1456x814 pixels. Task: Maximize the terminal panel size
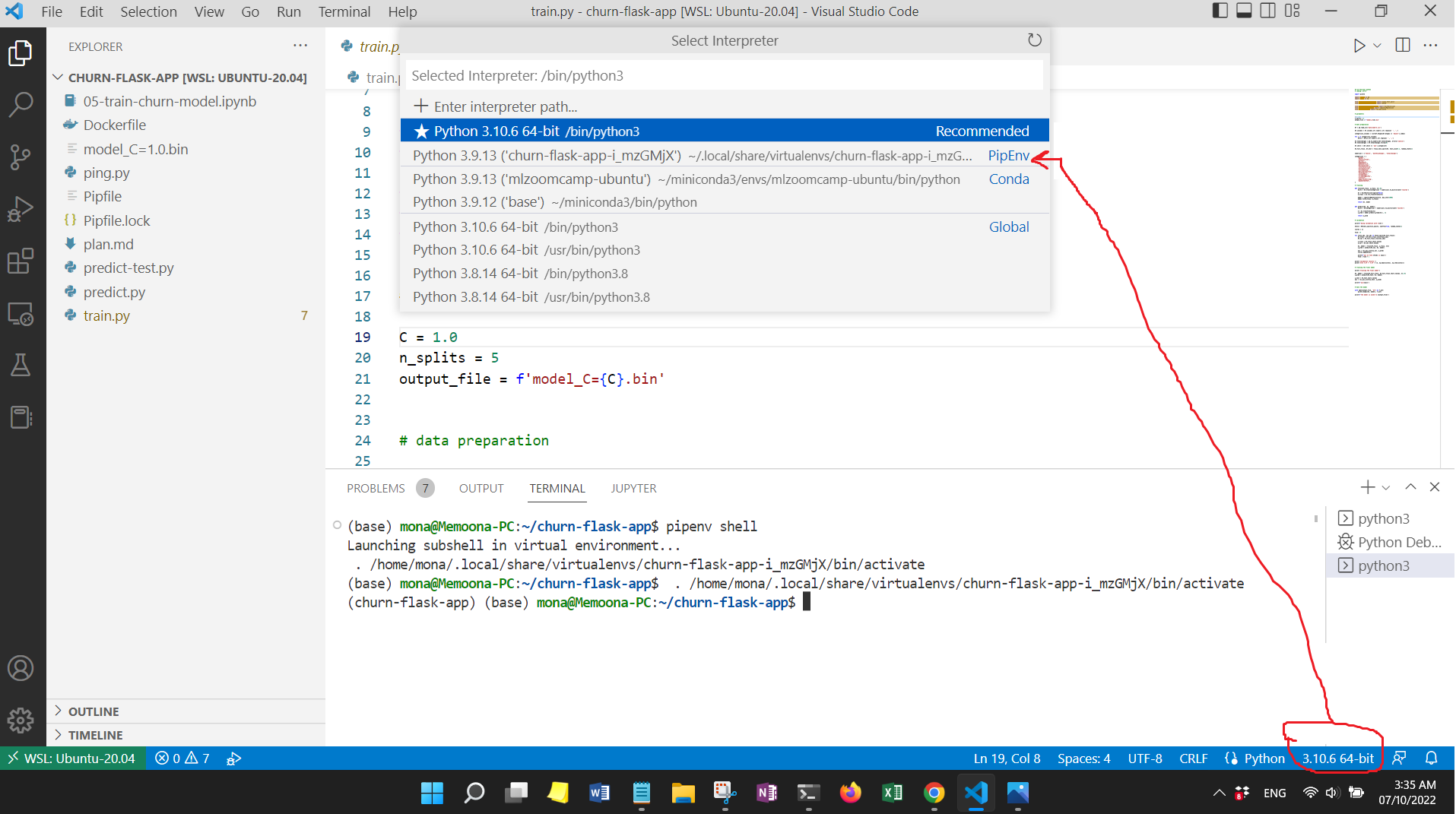[x=1410, y=487]
